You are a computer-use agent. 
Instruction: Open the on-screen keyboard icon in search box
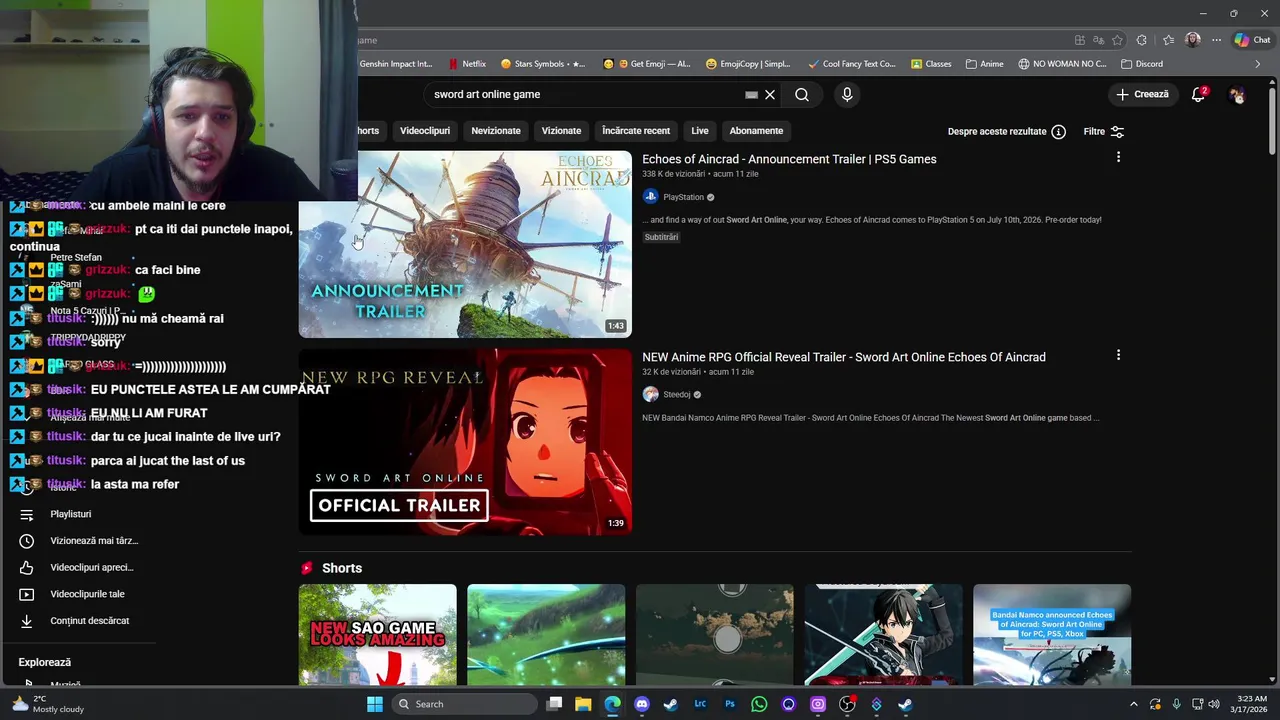pyautogui.click(x=751, y=95)
